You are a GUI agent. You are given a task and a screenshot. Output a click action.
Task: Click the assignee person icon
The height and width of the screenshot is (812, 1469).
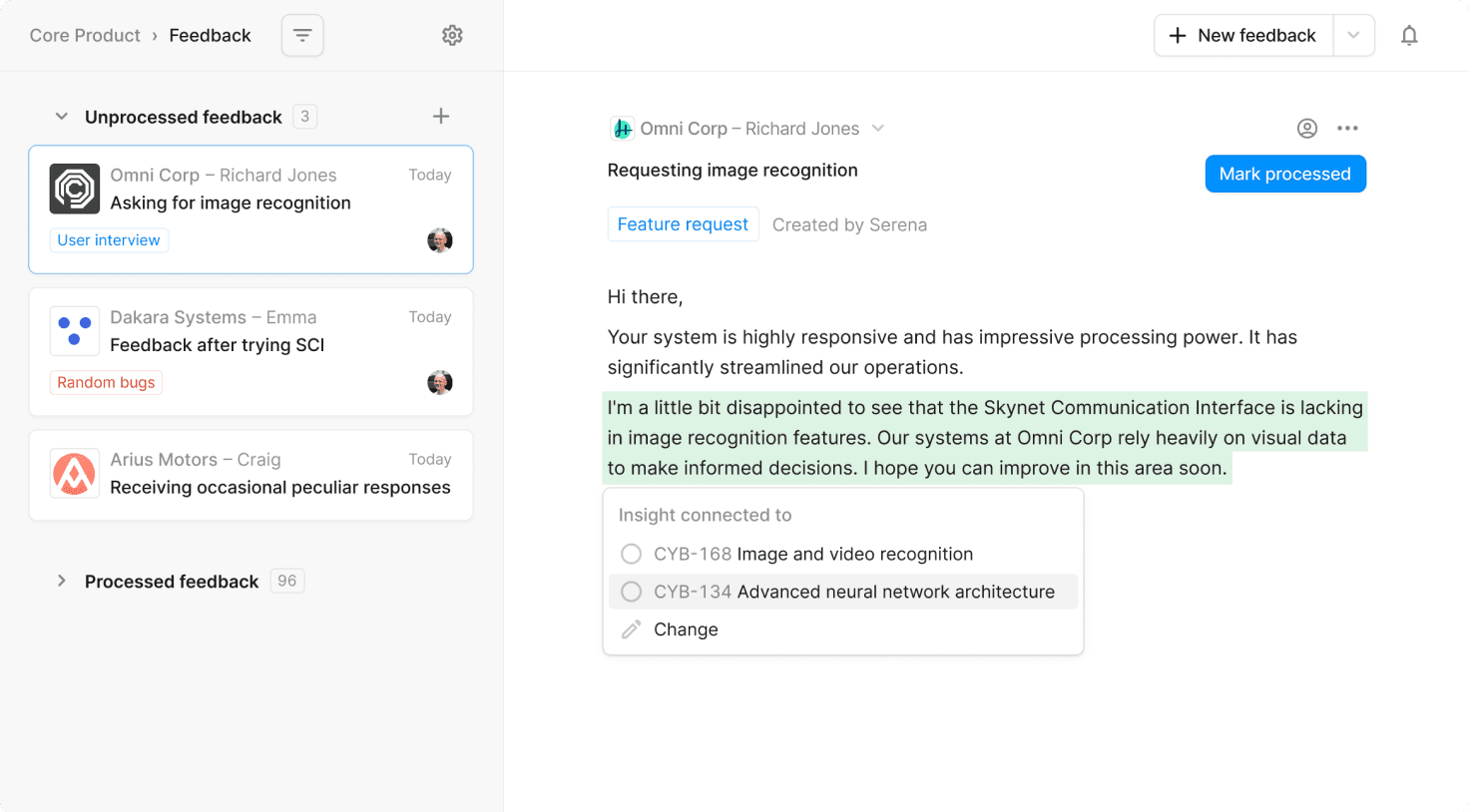[1306, 128]
